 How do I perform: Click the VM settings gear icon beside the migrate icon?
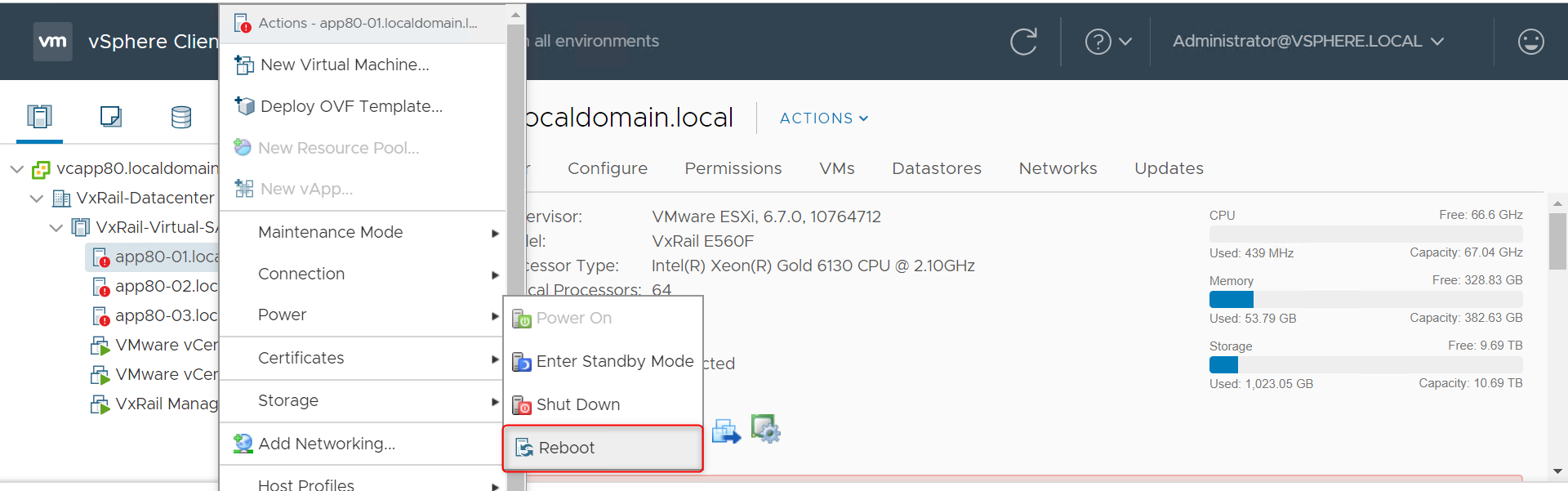[765, 429]
